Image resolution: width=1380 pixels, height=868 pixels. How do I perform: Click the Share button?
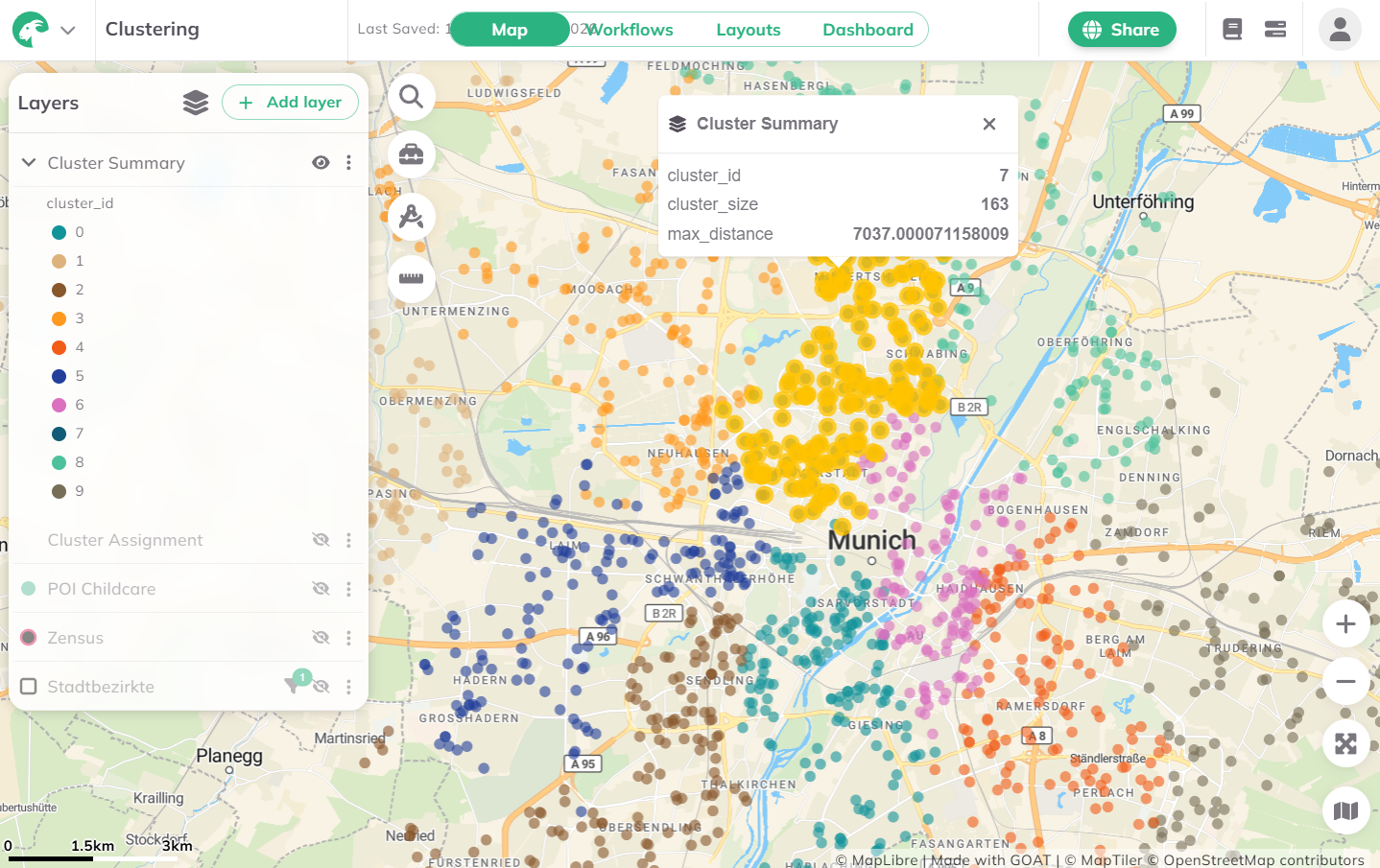(1122, 29)
